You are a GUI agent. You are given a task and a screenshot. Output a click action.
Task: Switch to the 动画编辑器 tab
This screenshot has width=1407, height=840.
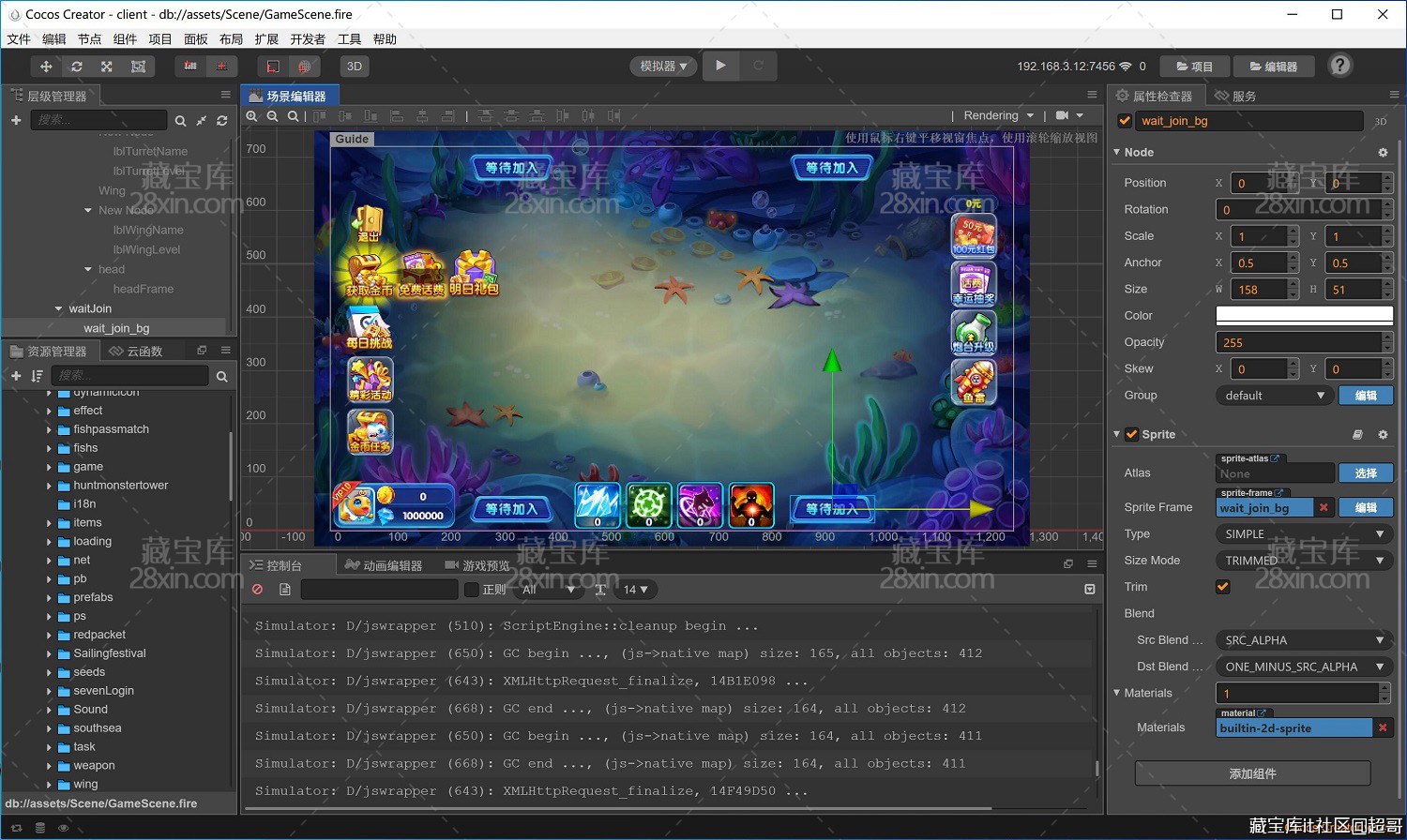384,565
